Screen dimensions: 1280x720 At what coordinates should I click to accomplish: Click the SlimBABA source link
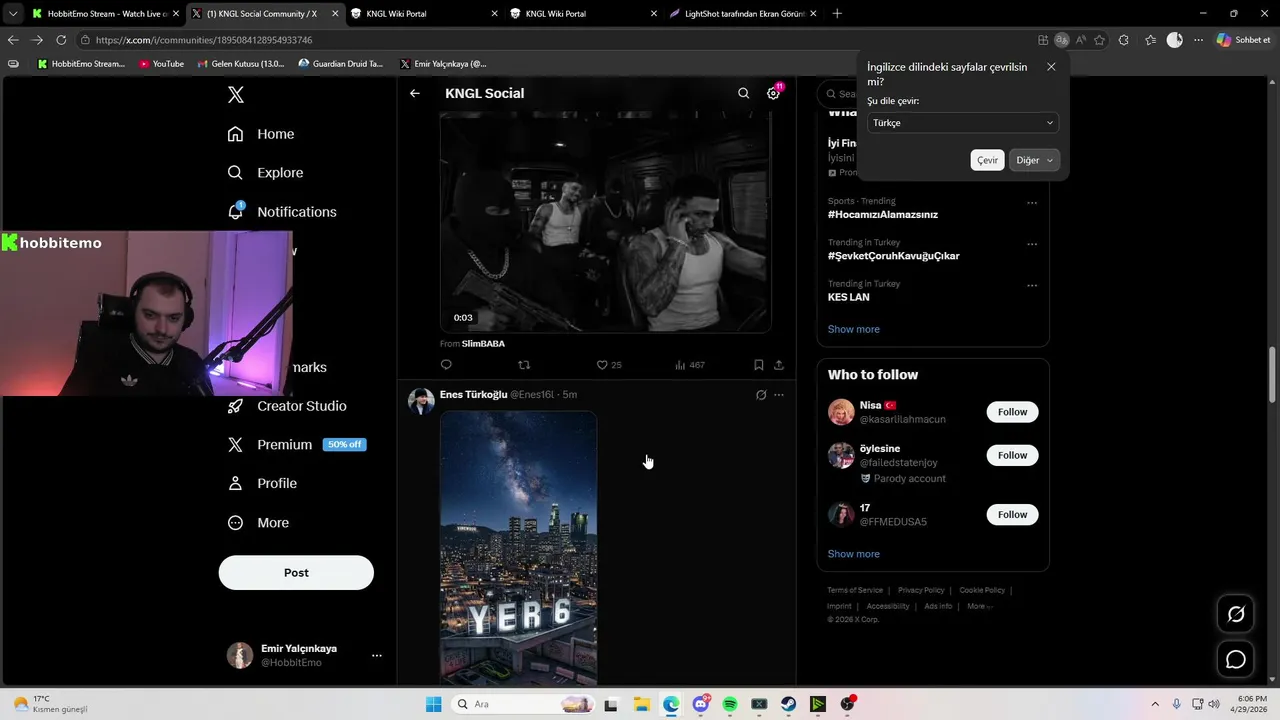(483, 344)
